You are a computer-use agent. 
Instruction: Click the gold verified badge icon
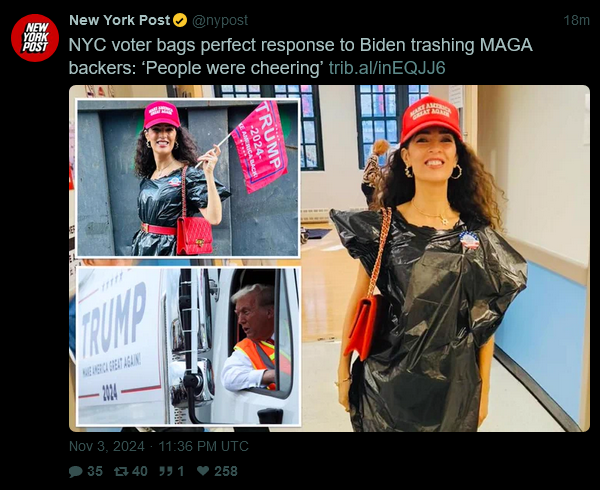pos(180,21)
